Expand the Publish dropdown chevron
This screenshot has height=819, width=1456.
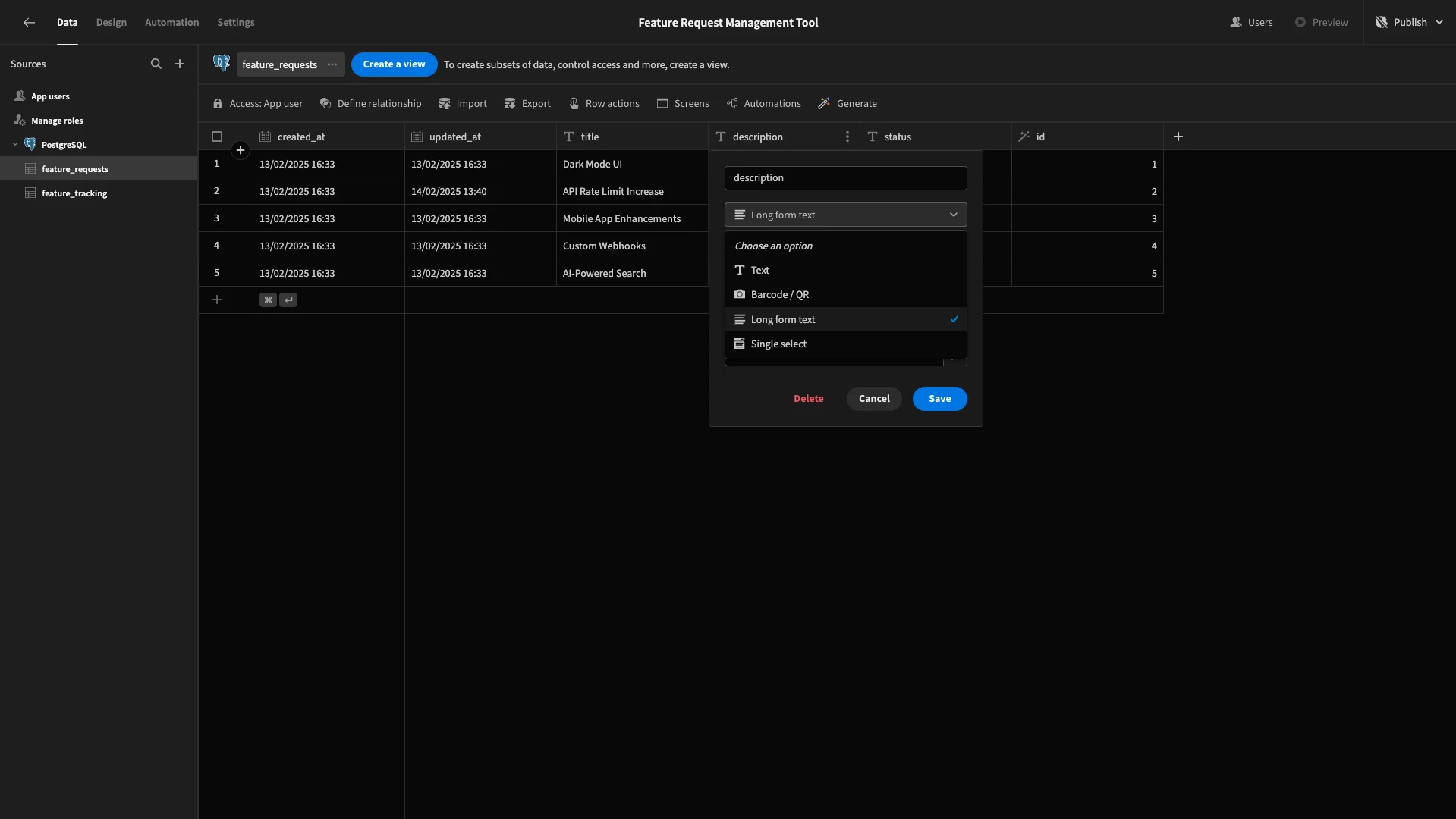1439,23
